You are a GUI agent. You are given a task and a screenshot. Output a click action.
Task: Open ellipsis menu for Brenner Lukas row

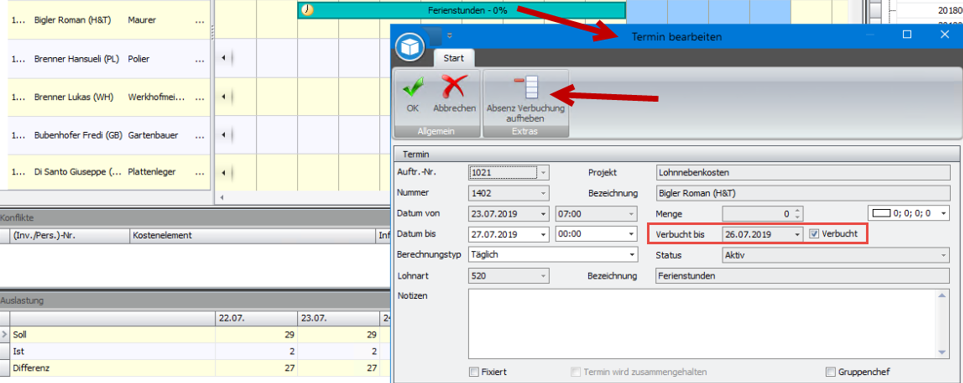click(x=199, y=97)
